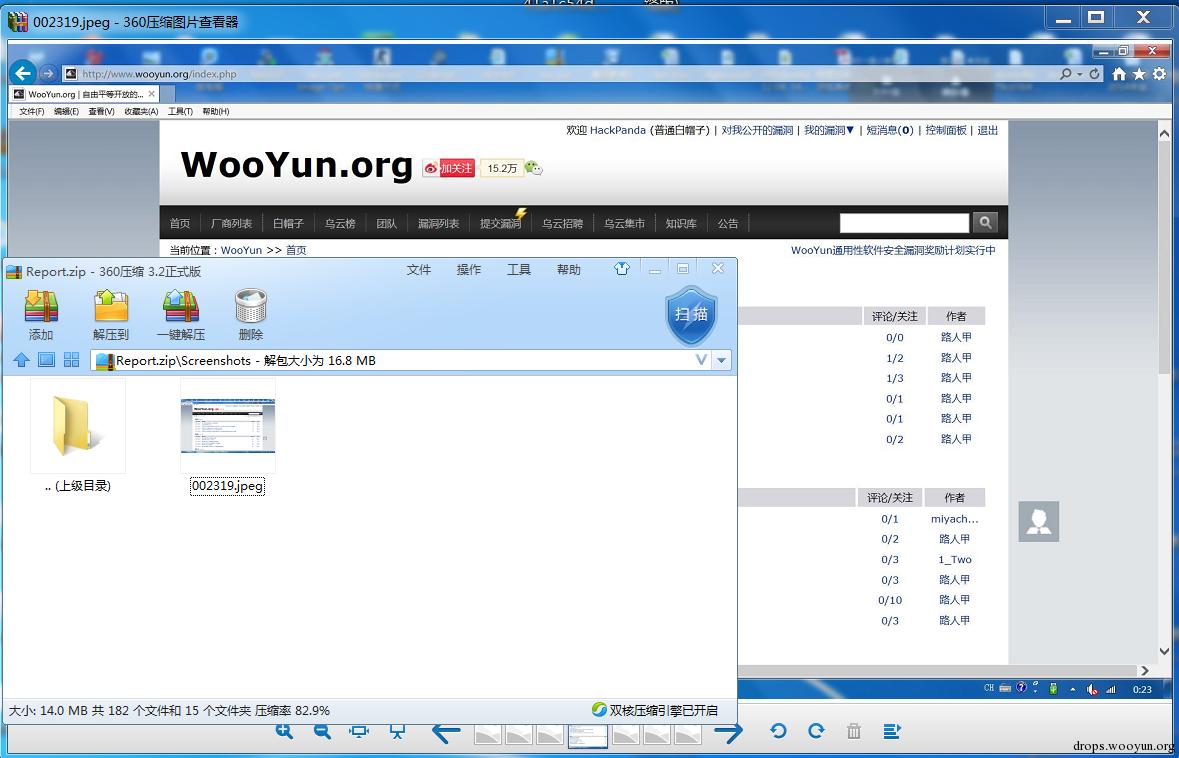Go to previous image with the left arrow
The height and width of the screenshot is (758, 1179).
(x=446, y=731)
